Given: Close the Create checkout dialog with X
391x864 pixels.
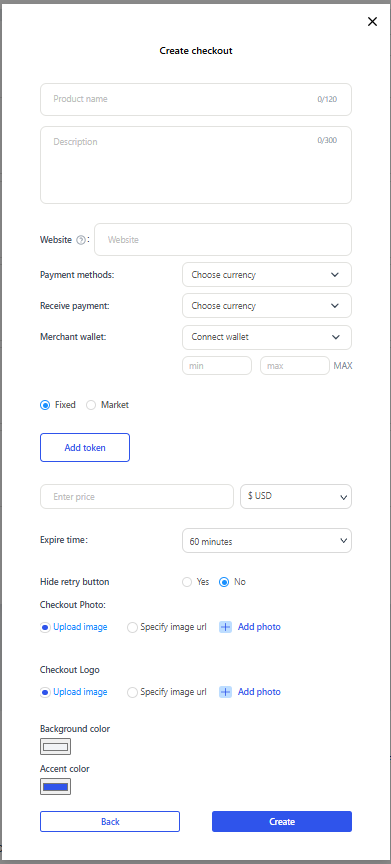Looking at the screenshot, I should click(372, 21).
